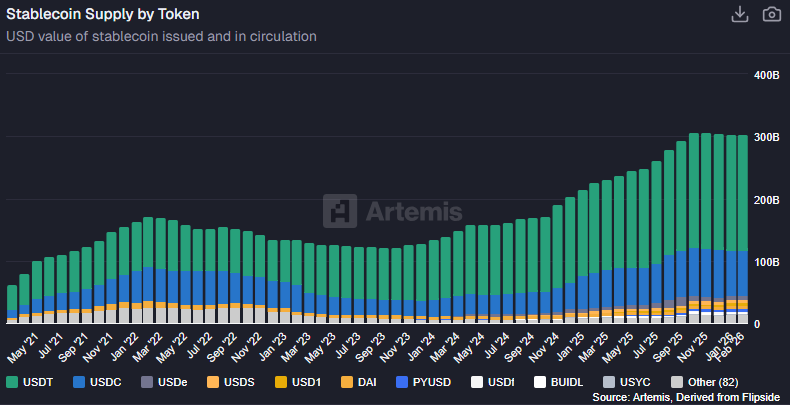
Task: Click the last bar for Feb '26
Action: (x=742, y=228)
